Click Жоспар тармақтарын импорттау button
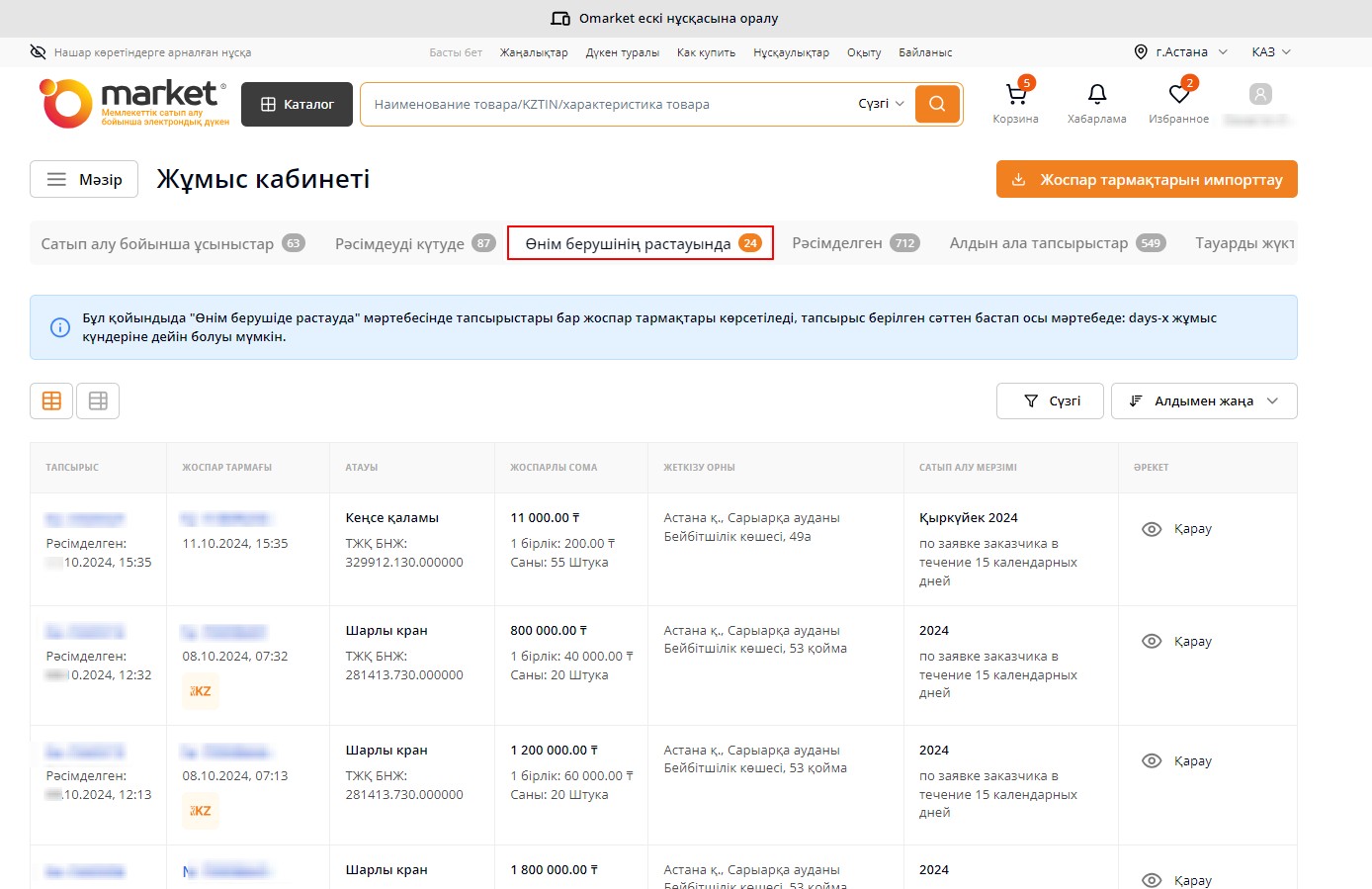Viewport: 1372px width, 889px height. pyautogui.click(x=1147, y=179)
